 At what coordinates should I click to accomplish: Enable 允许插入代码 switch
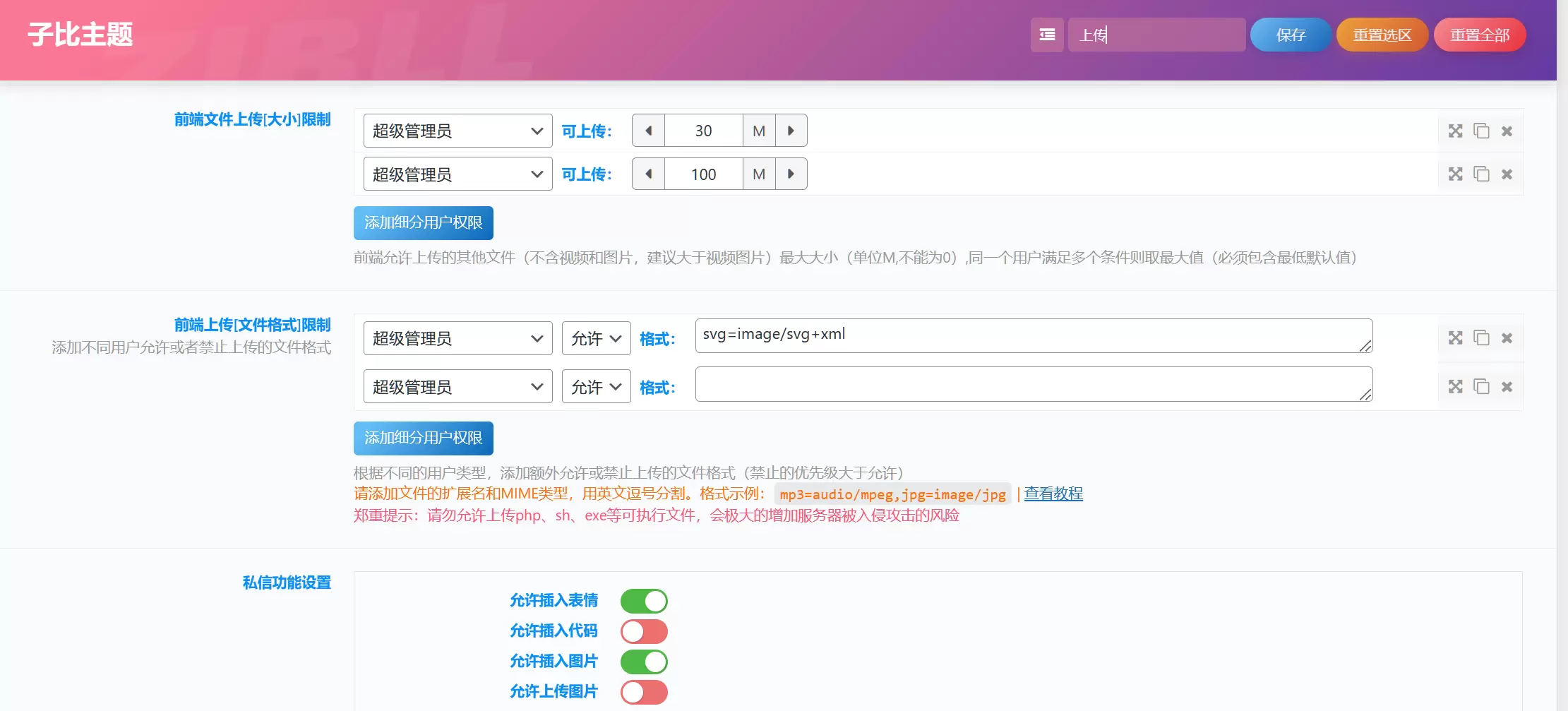click(644, 631)
